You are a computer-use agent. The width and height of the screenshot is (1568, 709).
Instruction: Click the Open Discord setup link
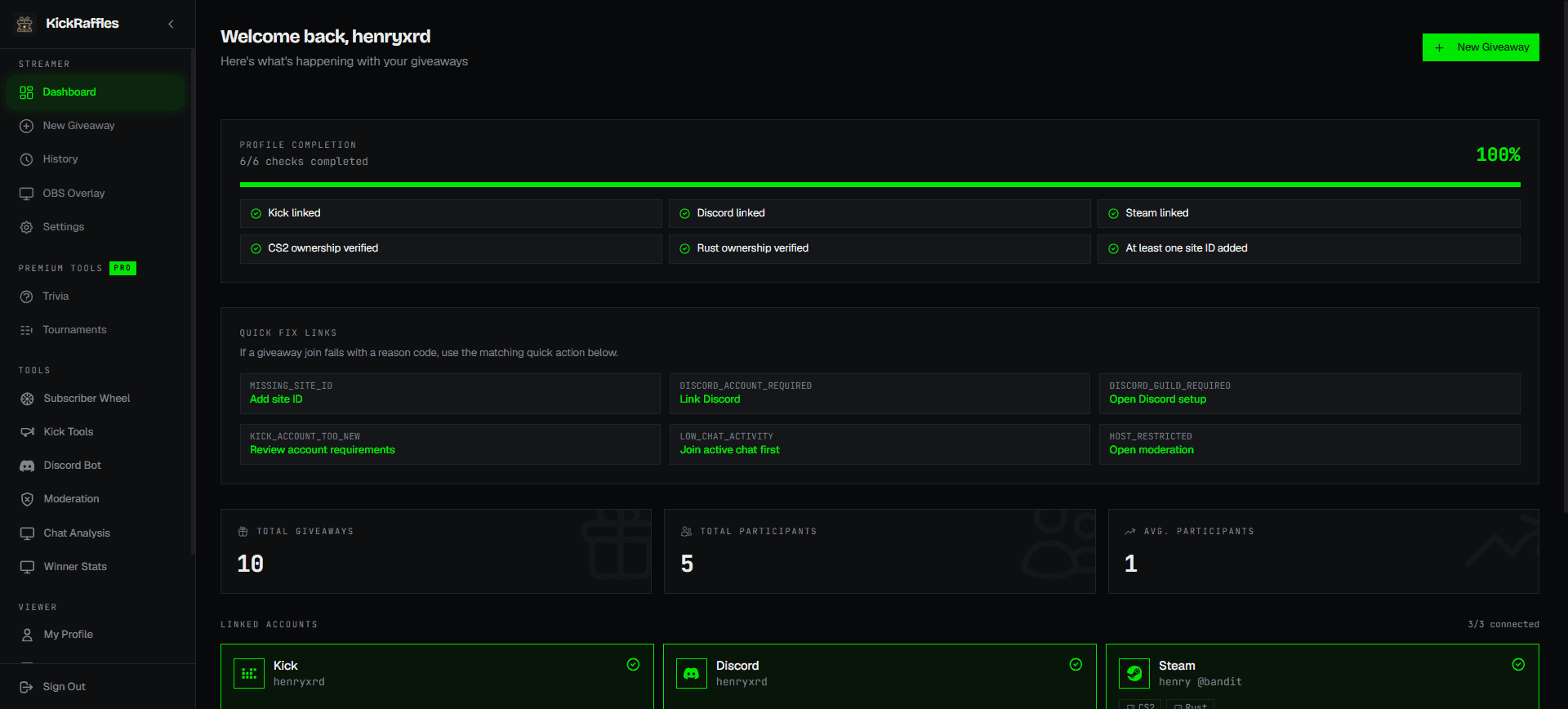(1157, 399)
